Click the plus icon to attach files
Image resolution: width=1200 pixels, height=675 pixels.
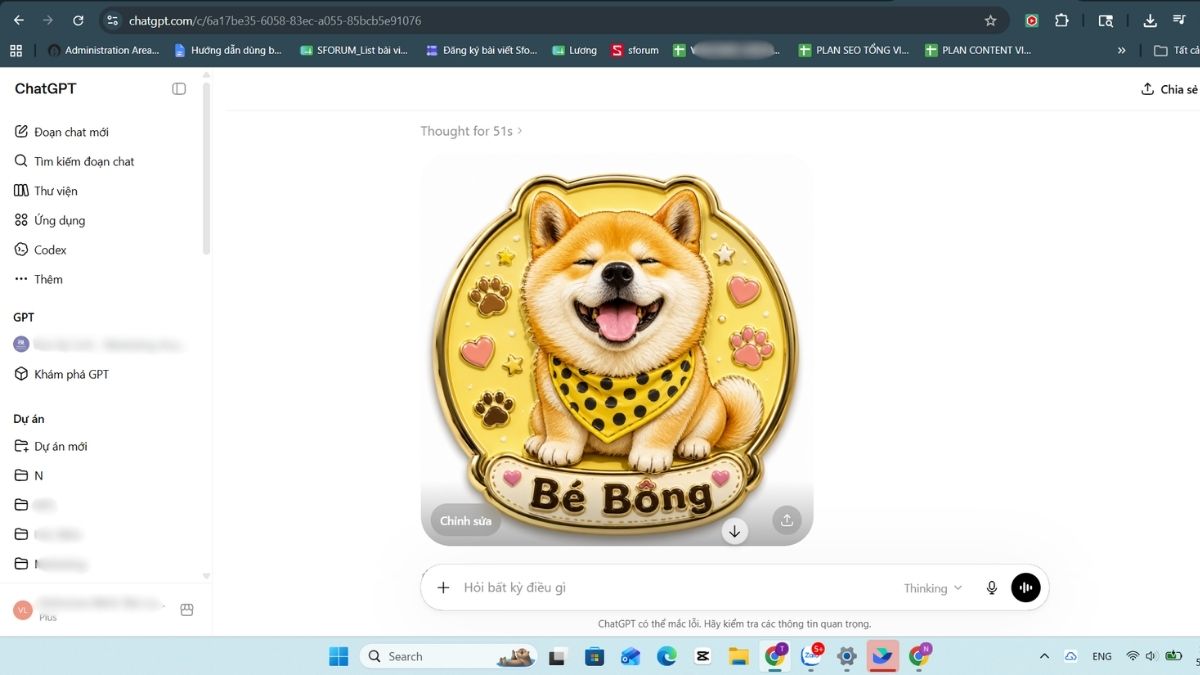click(x=443, y=588)
